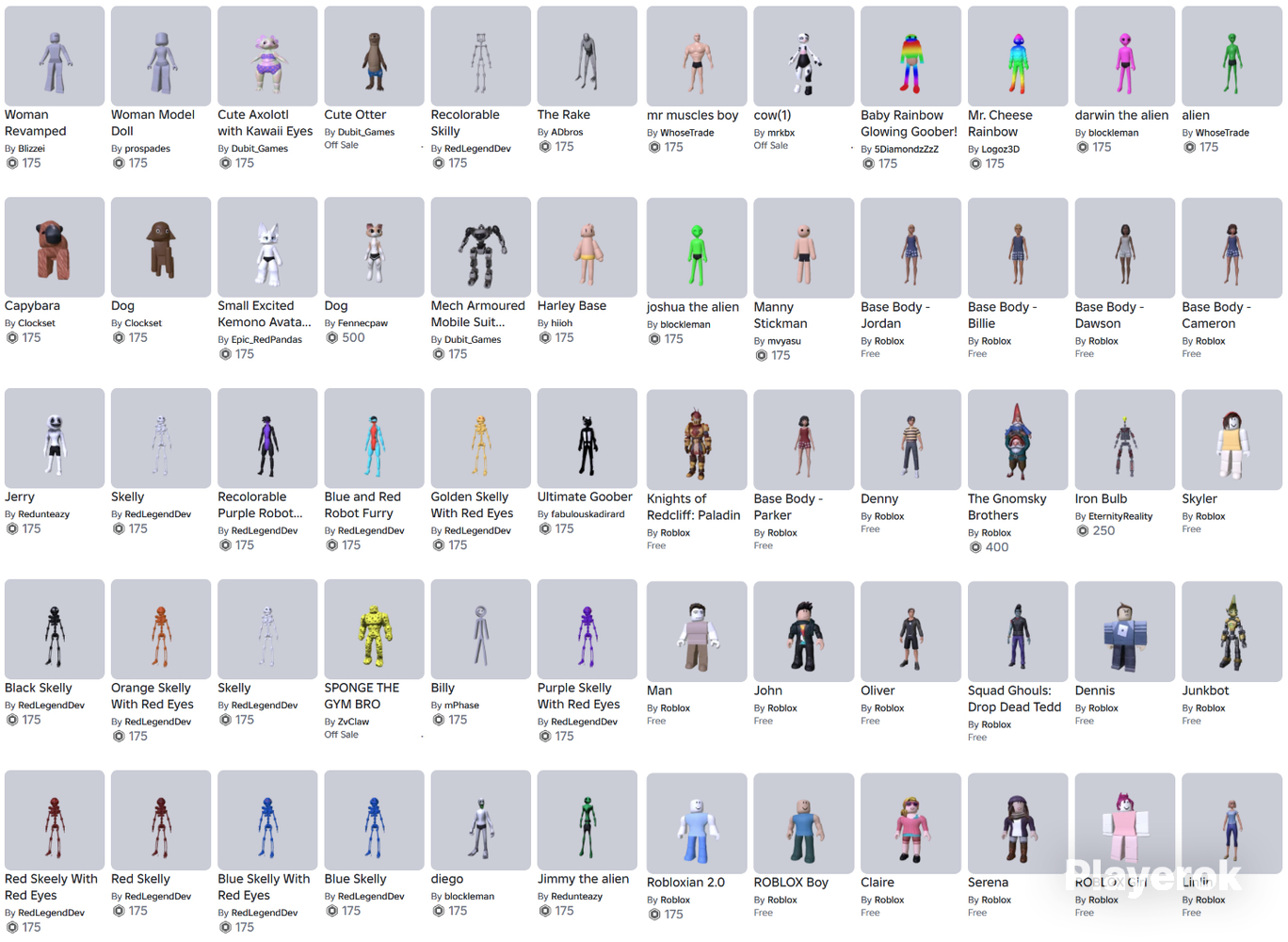Click the Jimmy the alien title
This screenshot has width=1288, height=942.
click(583, 879)
